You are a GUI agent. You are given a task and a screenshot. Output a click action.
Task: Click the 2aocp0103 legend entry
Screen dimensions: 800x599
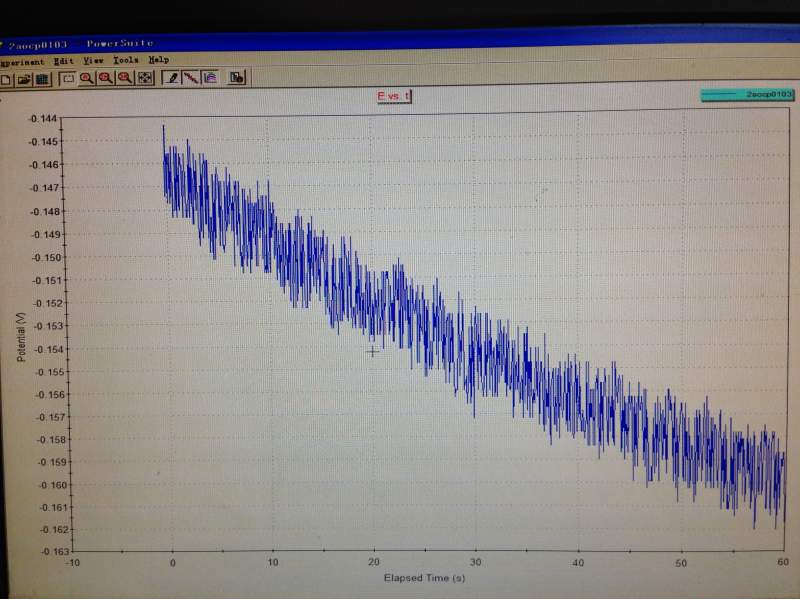[747, 94]
